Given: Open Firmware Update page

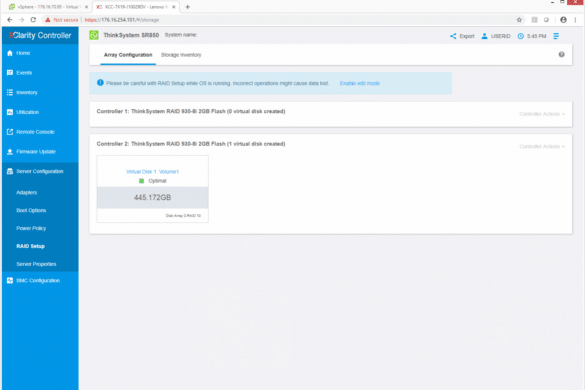Looking at the screenshot, I should [x=36, y=152].
